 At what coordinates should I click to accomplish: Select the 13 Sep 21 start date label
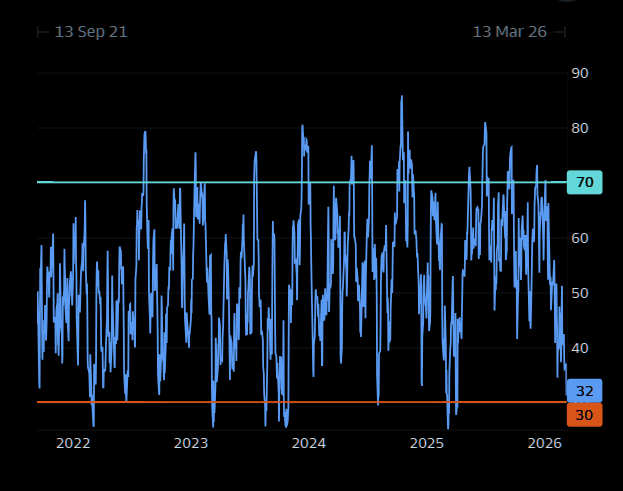pyautogui.click(x=91, y=32)
